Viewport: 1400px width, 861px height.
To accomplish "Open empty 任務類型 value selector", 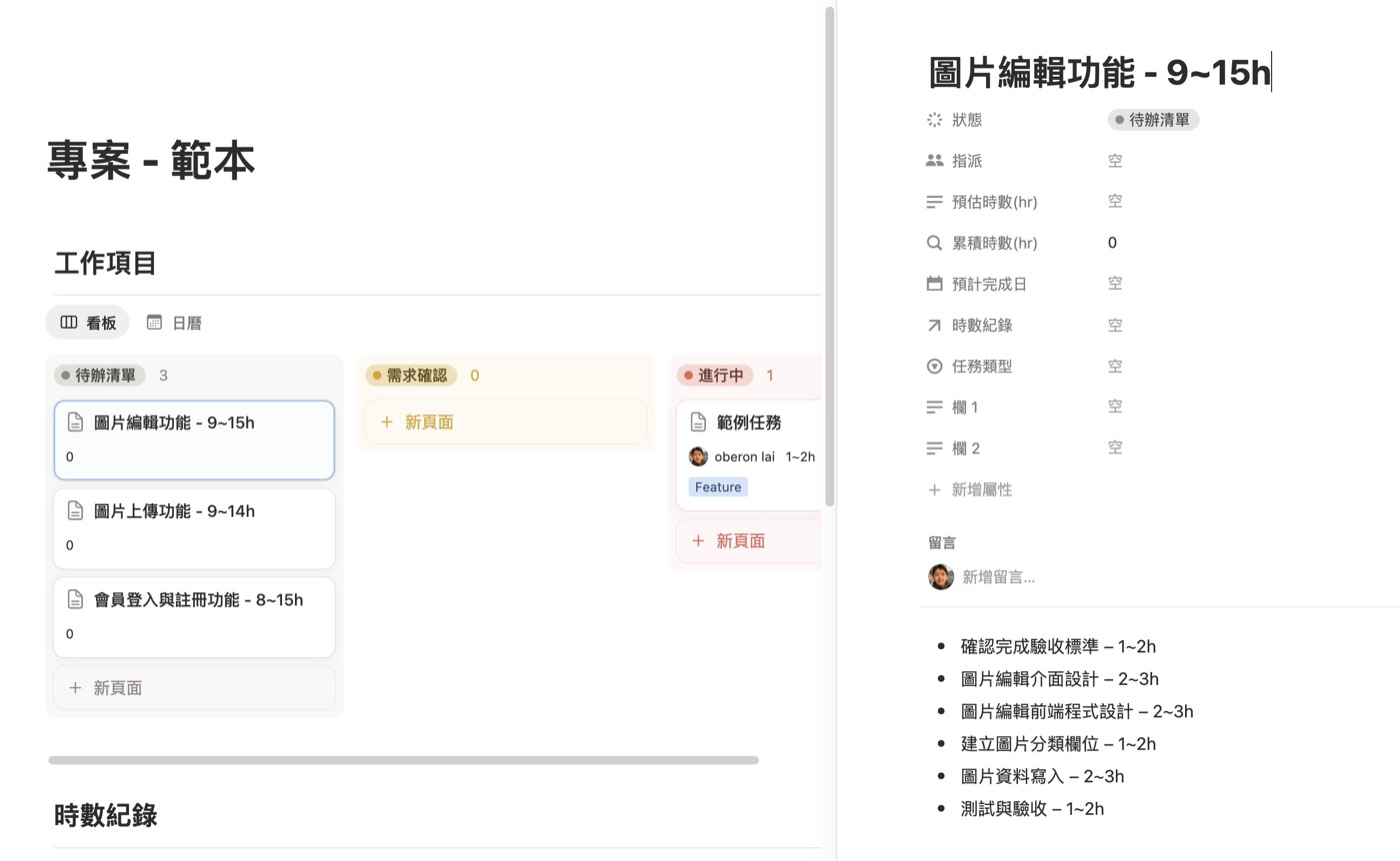I will coord(1115,366).
